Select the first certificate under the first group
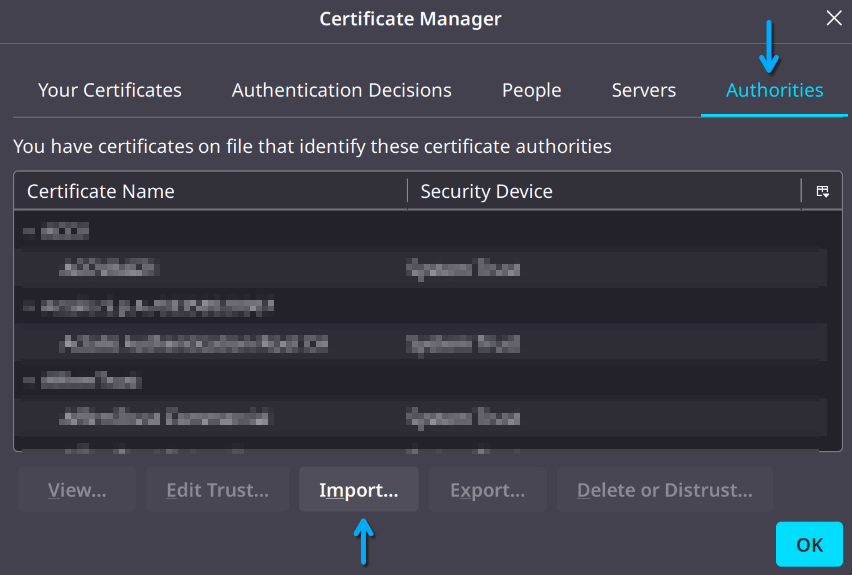Screen dimensions: 852x575 [x=110, y=268]
